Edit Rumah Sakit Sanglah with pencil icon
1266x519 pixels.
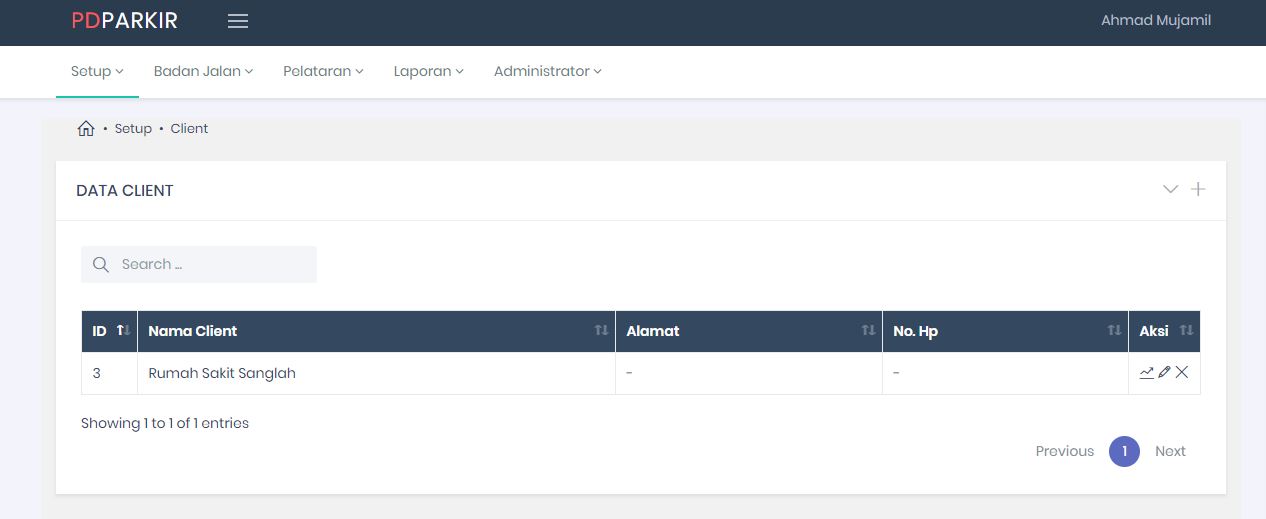click(x=1164, y=373)
